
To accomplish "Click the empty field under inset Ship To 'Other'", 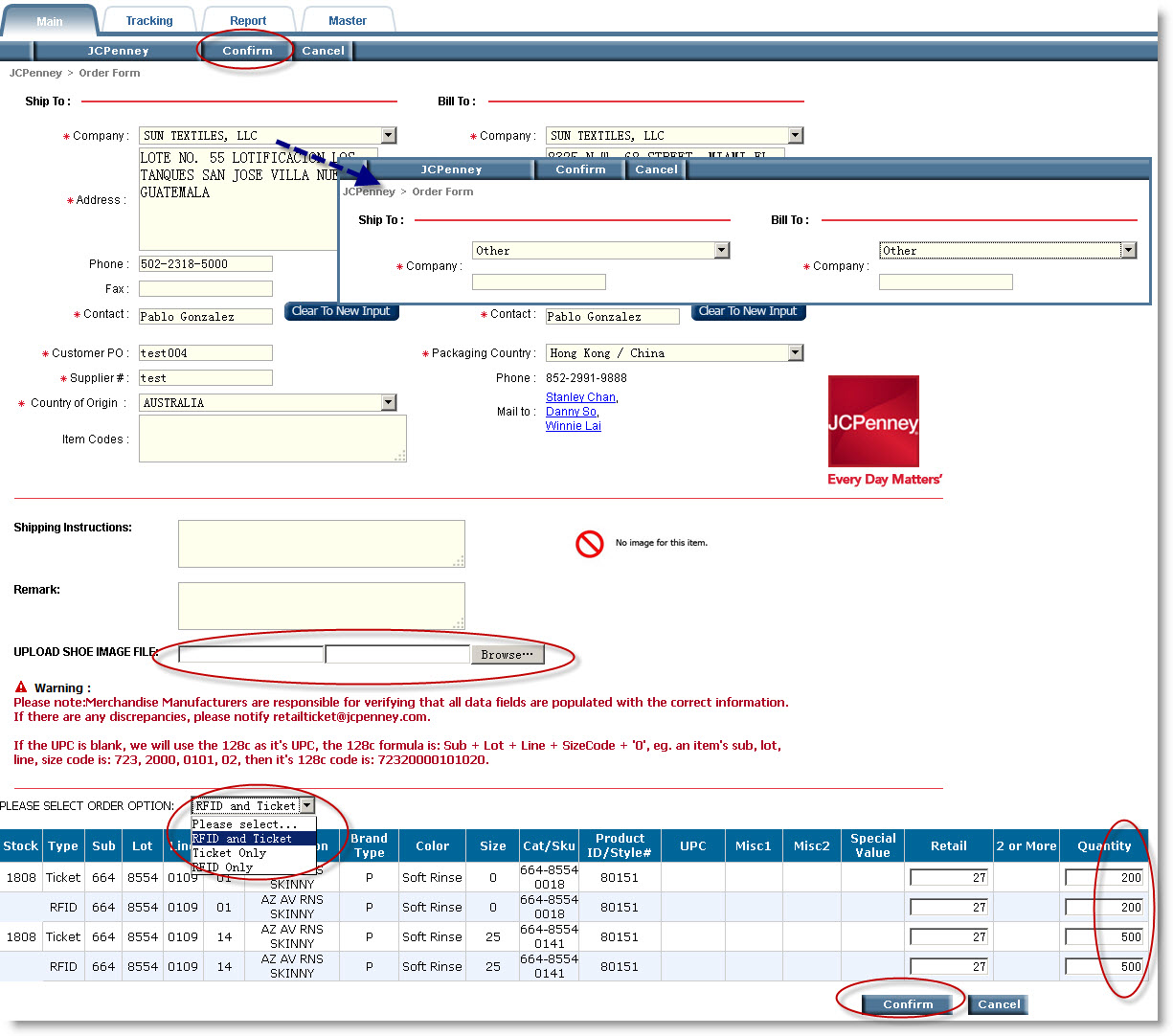I will point(539,282).
